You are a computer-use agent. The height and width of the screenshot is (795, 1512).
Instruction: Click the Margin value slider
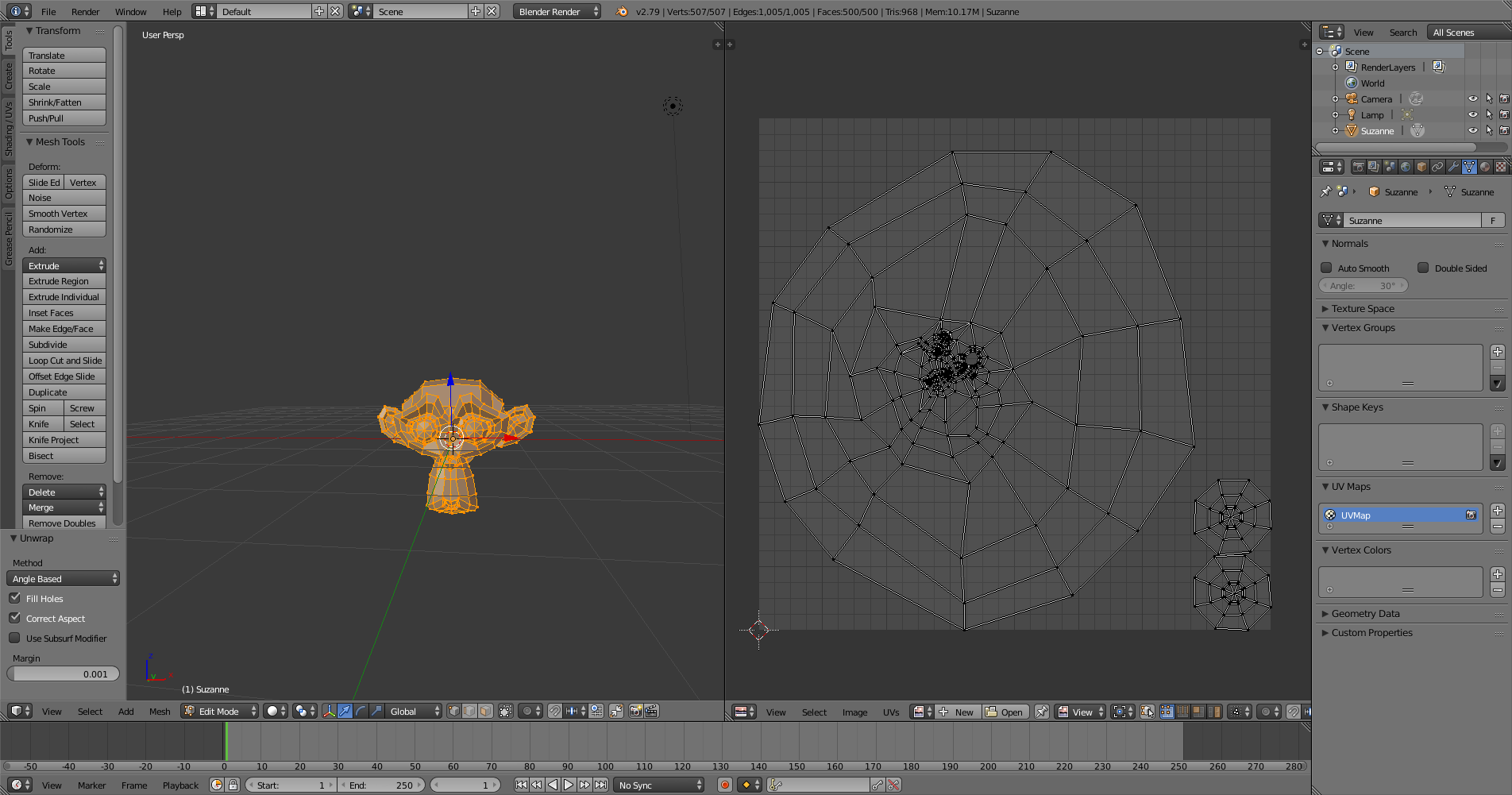click(x=63, y=673)
